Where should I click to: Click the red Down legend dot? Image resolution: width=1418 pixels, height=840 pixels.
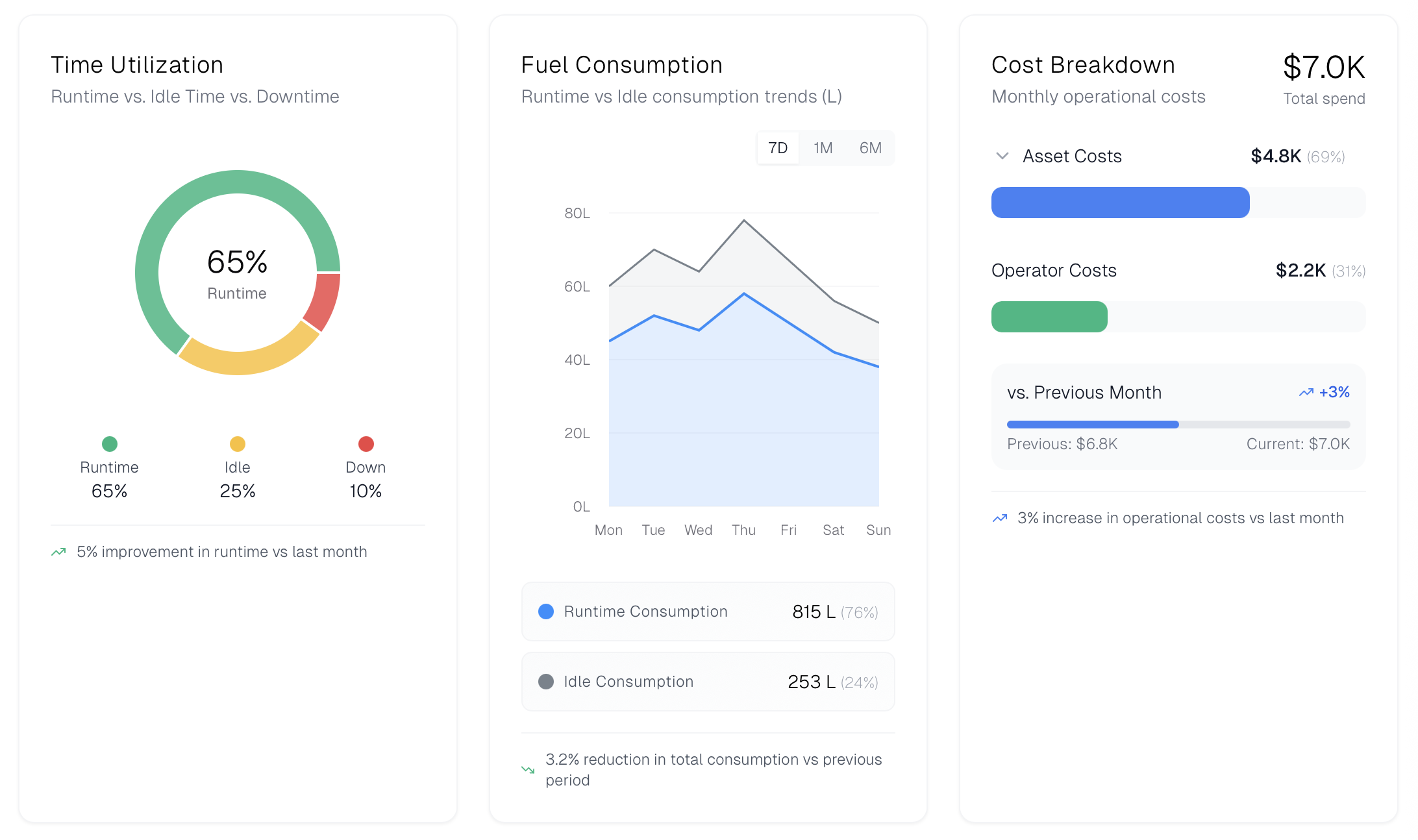pyautogui.click(x=366, y=444)
